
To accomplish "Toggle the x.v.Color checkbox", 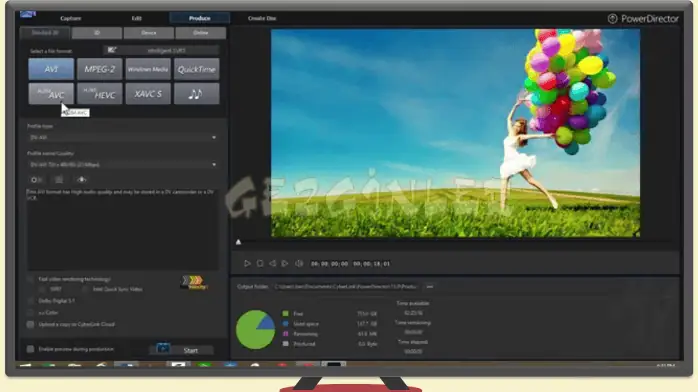I will click(30, 313).
